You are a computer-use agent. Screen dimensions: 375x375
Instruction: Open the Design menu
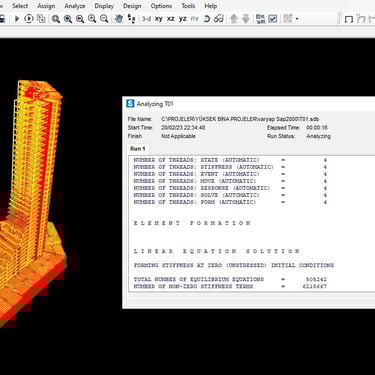coord(132,6)
